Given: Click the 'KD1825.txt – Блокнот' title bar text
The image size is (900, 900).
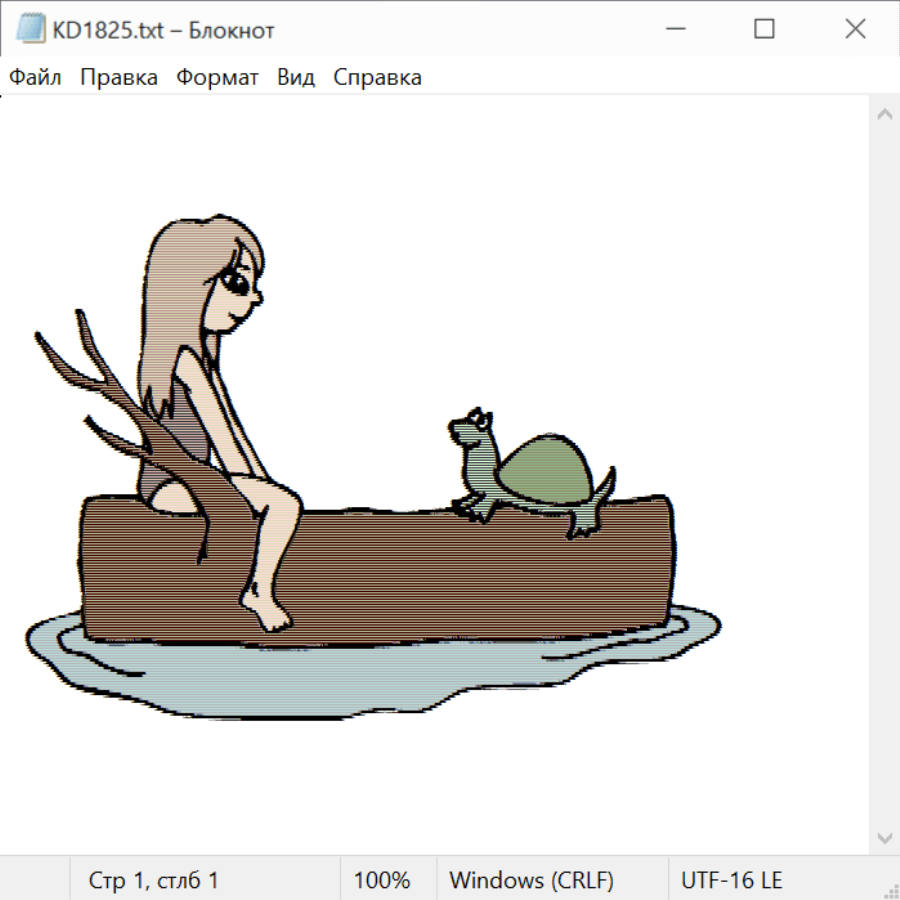Looking at the screenshot, I should [x=164, y=30].
